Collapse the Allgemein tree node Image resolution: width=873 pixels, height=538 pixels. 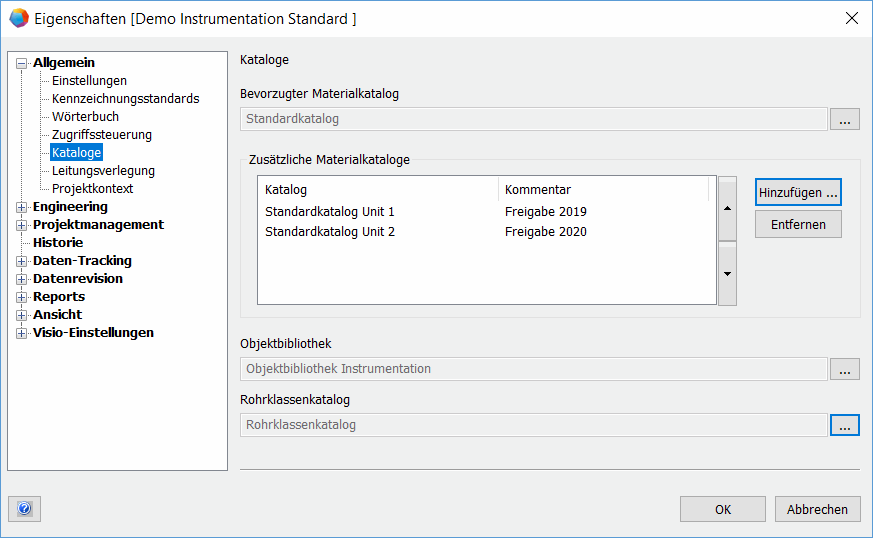(21, 63)
